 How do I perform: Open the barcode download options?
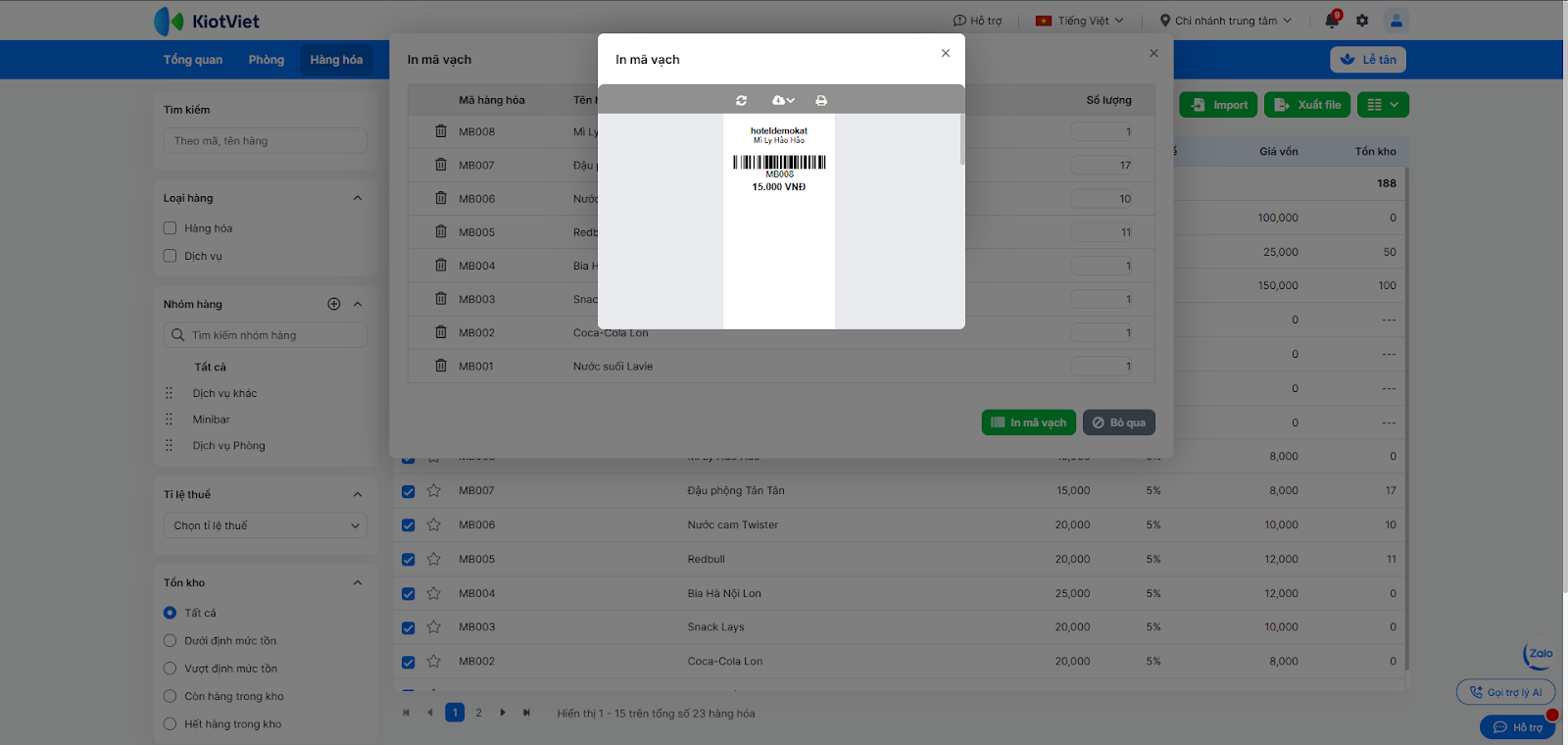(x=783, y=100)
